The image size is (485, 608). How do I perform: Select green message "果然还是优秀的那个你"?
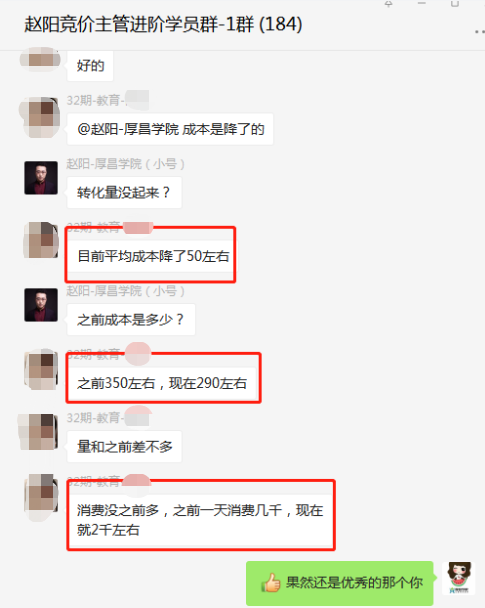pyautogui.click(x=340, y=583)
